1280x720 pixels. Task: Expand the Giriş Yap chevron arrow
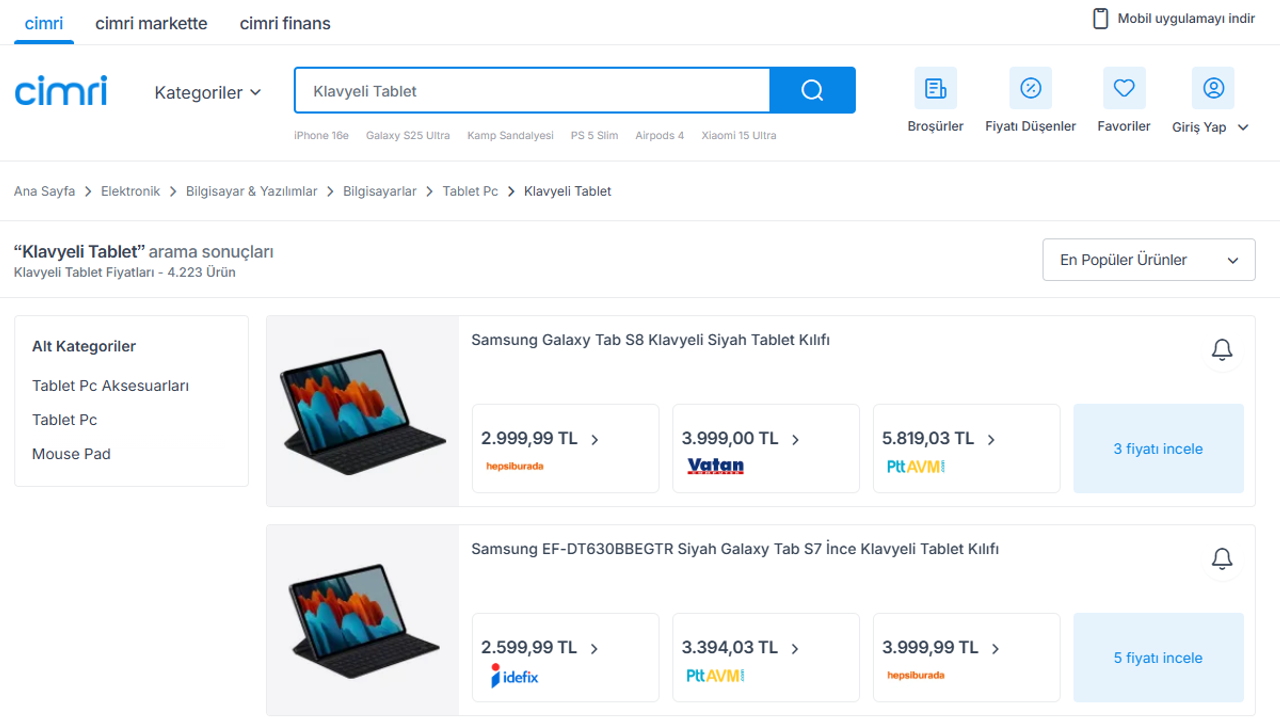coord(1243,127)
